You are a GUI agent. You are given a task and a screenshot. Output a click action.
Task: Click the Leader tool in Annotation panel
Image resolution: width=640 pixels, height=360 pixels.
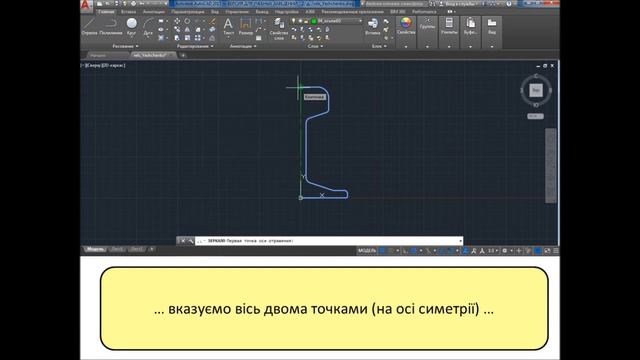[x=259, y=29]
